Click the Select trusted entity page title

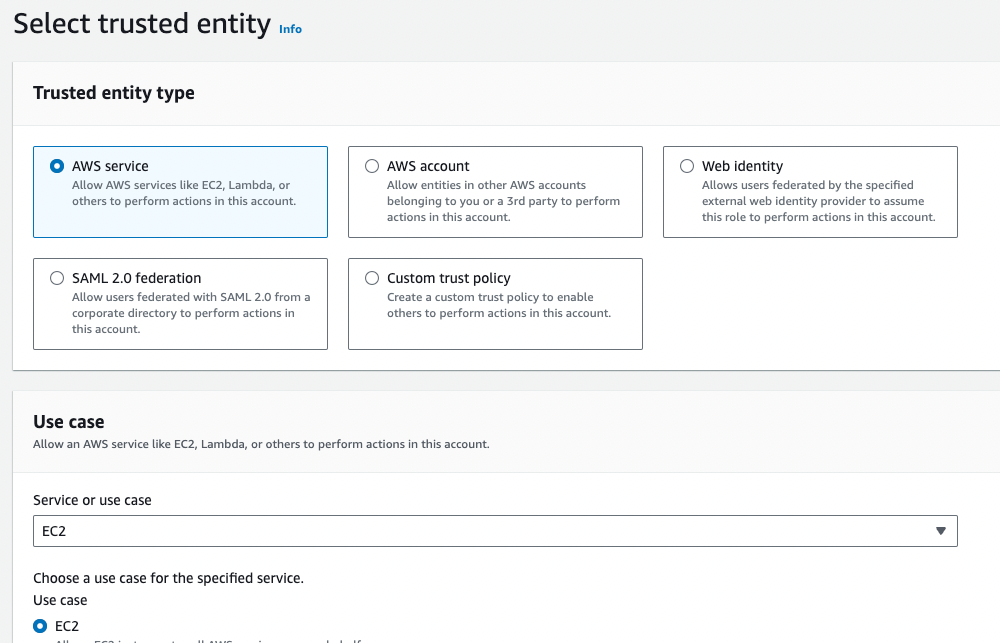point(142,24)
